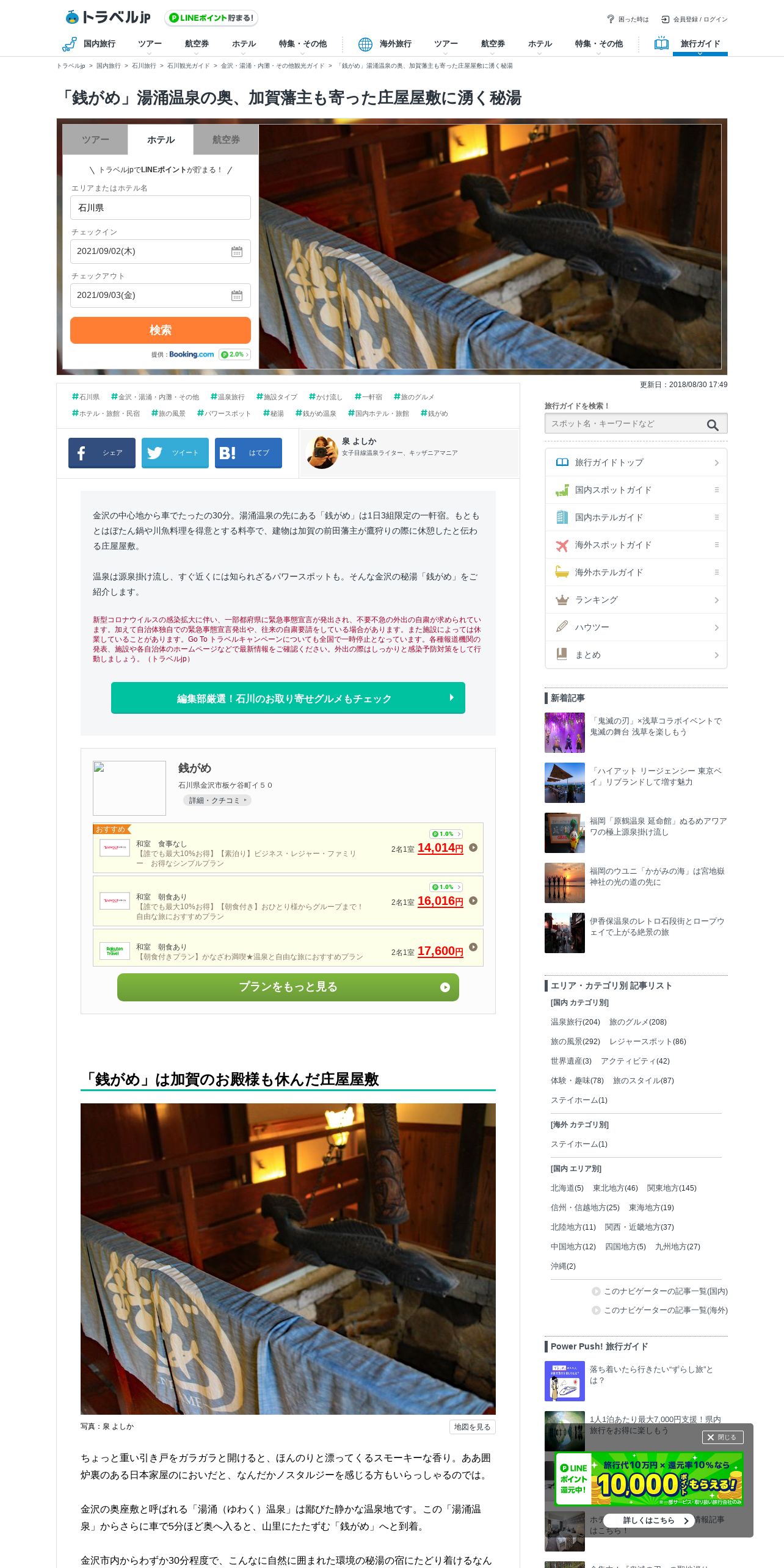Click arrow icon beside 14,014円 plan
The width and height of the screenshot is (784, 1568).
[473, 848]
